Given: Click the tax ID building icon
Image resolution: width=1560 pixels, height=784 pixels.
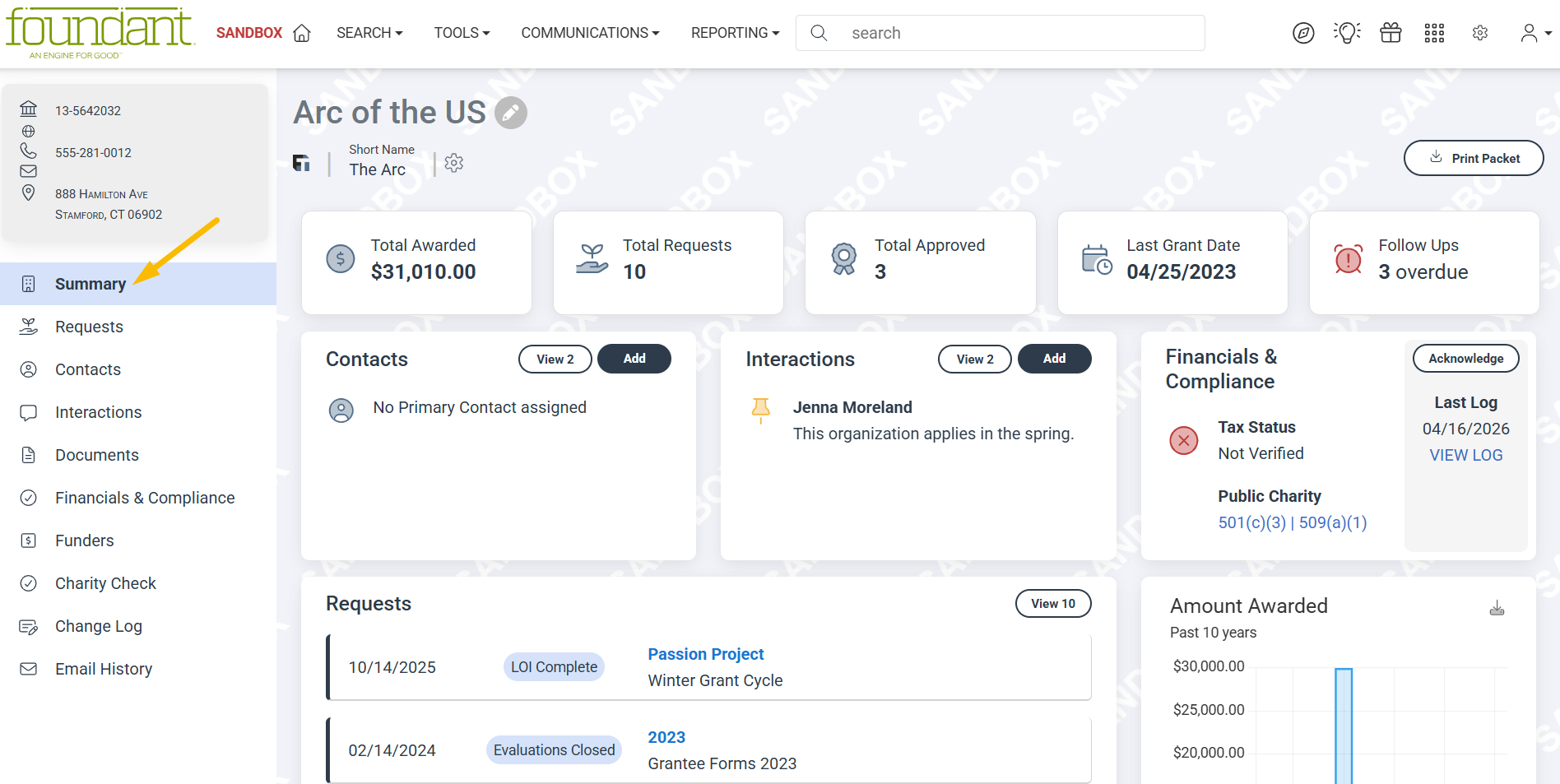Looking at the screenshot, I should (29, 109).
